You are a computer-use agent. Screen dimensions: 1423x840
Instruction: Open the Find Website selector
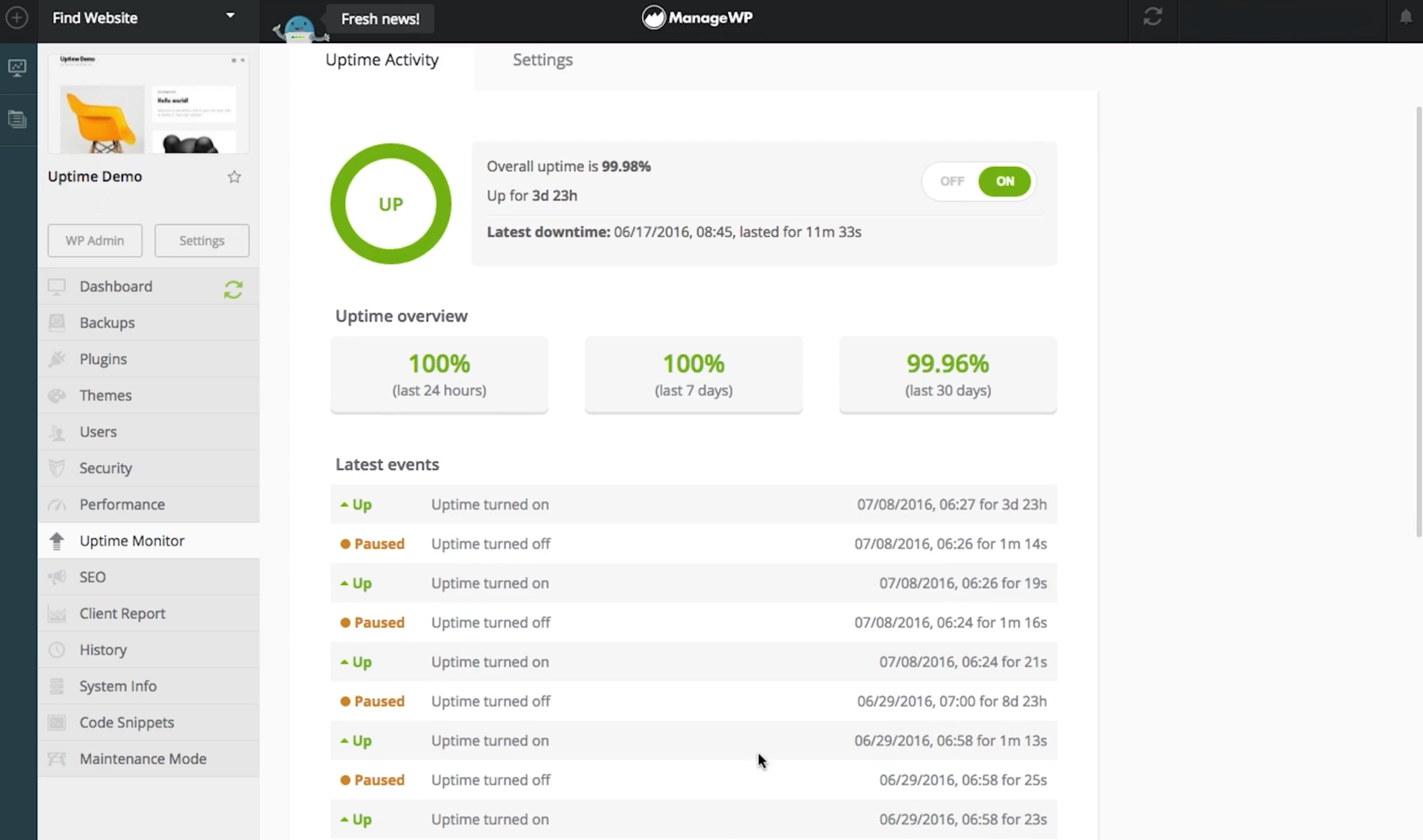pos(95,18)
